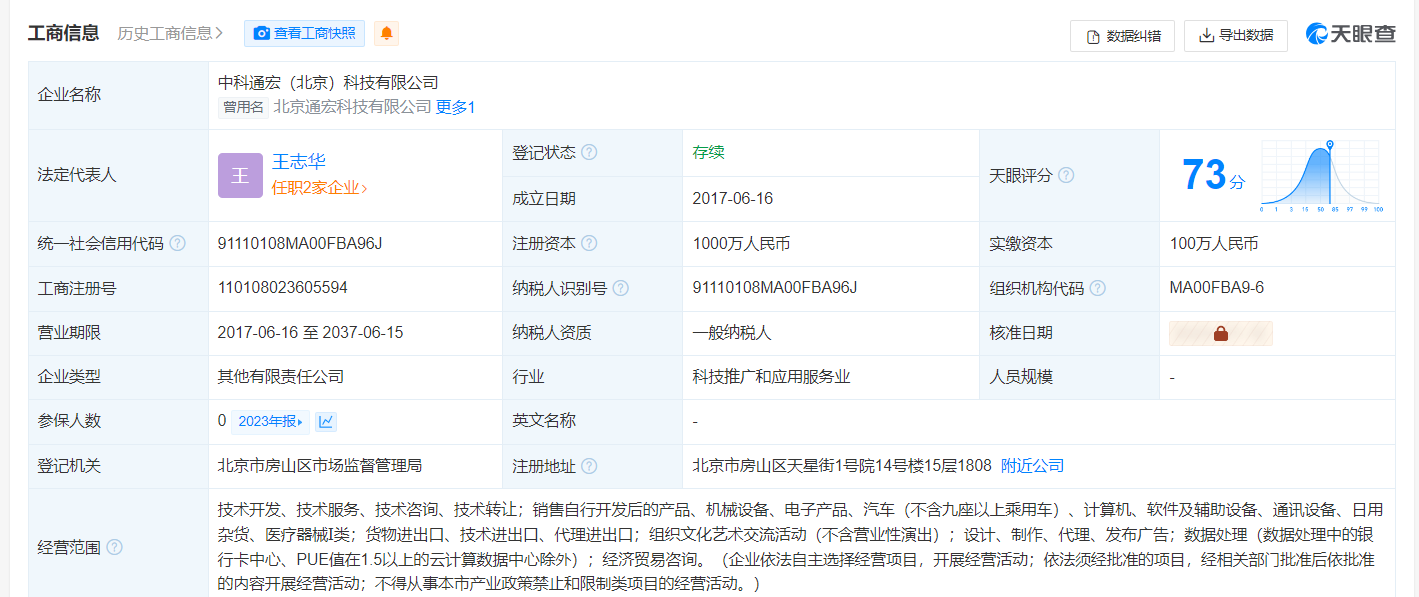
Task: Click help icon beside 纳税人识别号
Action: click(621, 288)
